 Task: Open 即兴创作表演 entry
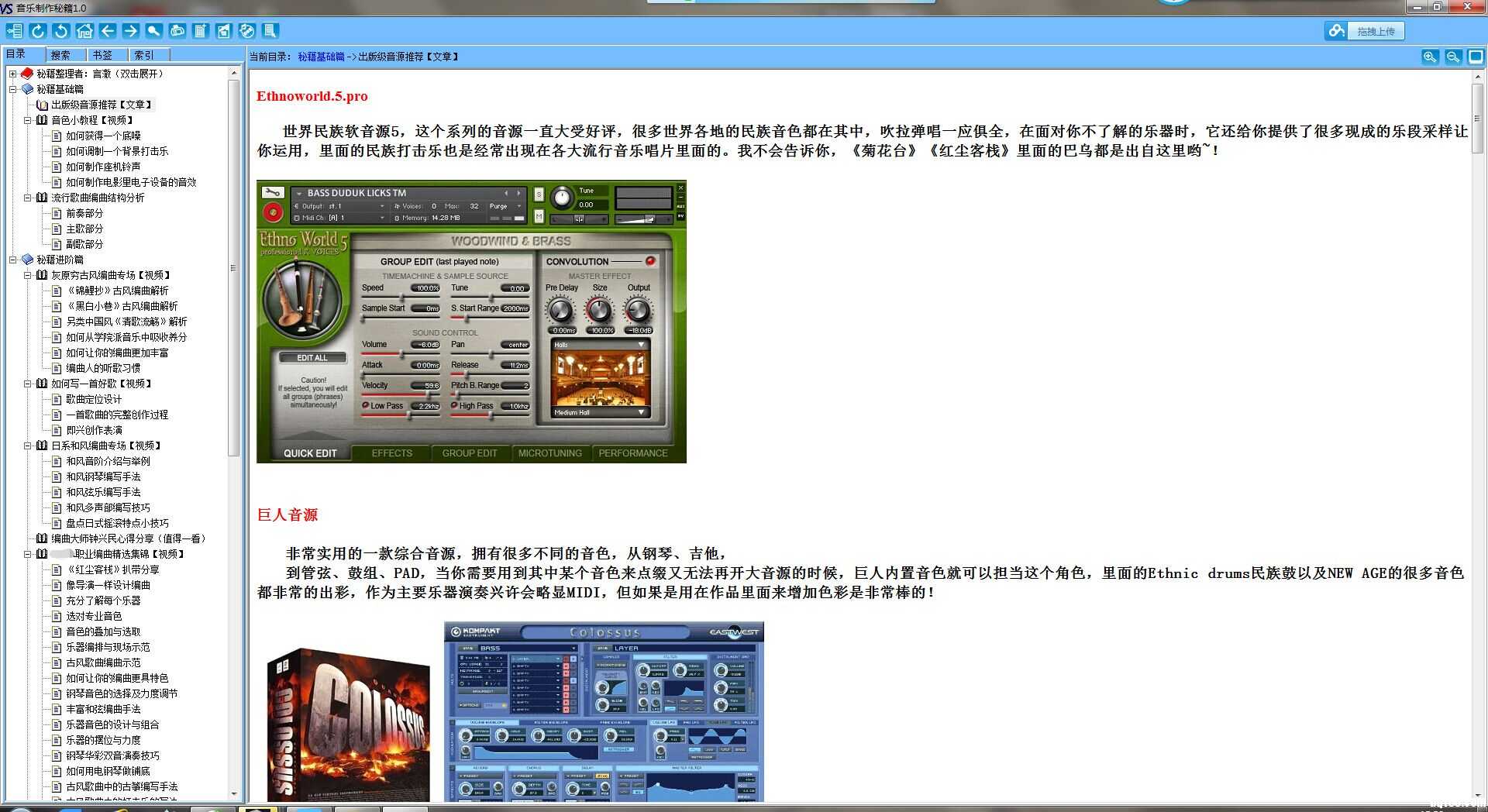(94, 430)
